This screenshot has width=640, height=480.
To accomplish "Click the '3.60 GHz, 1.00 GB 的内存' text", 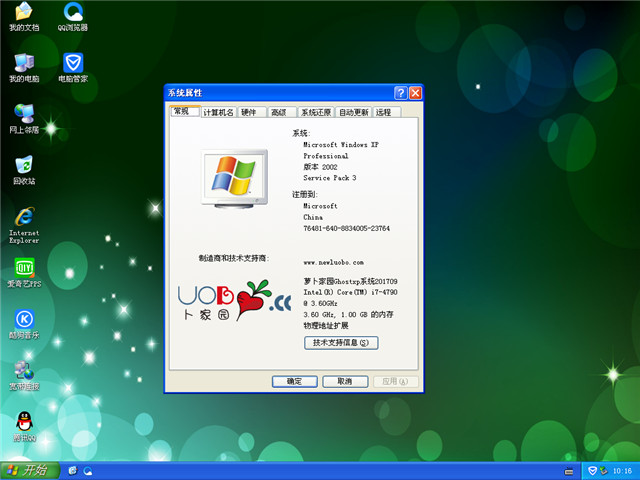I will click(348, 315).
